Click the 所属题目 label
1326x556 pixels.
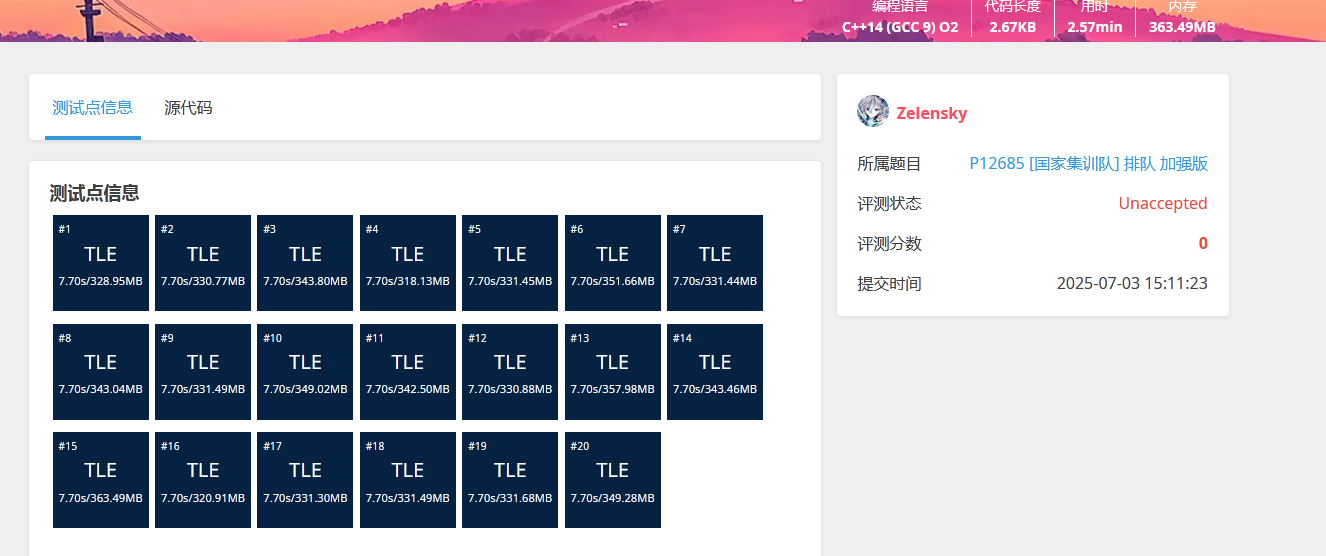point(889,163)
